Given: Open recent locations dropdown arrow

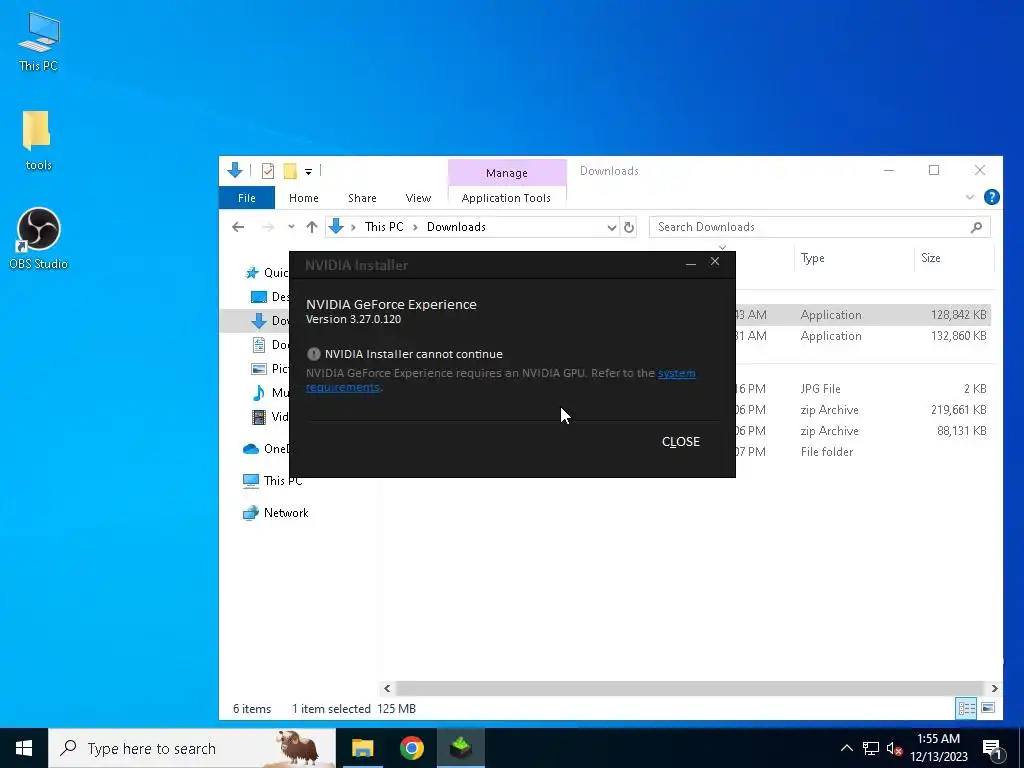Looking at the screenshot, I should (291, 227).
